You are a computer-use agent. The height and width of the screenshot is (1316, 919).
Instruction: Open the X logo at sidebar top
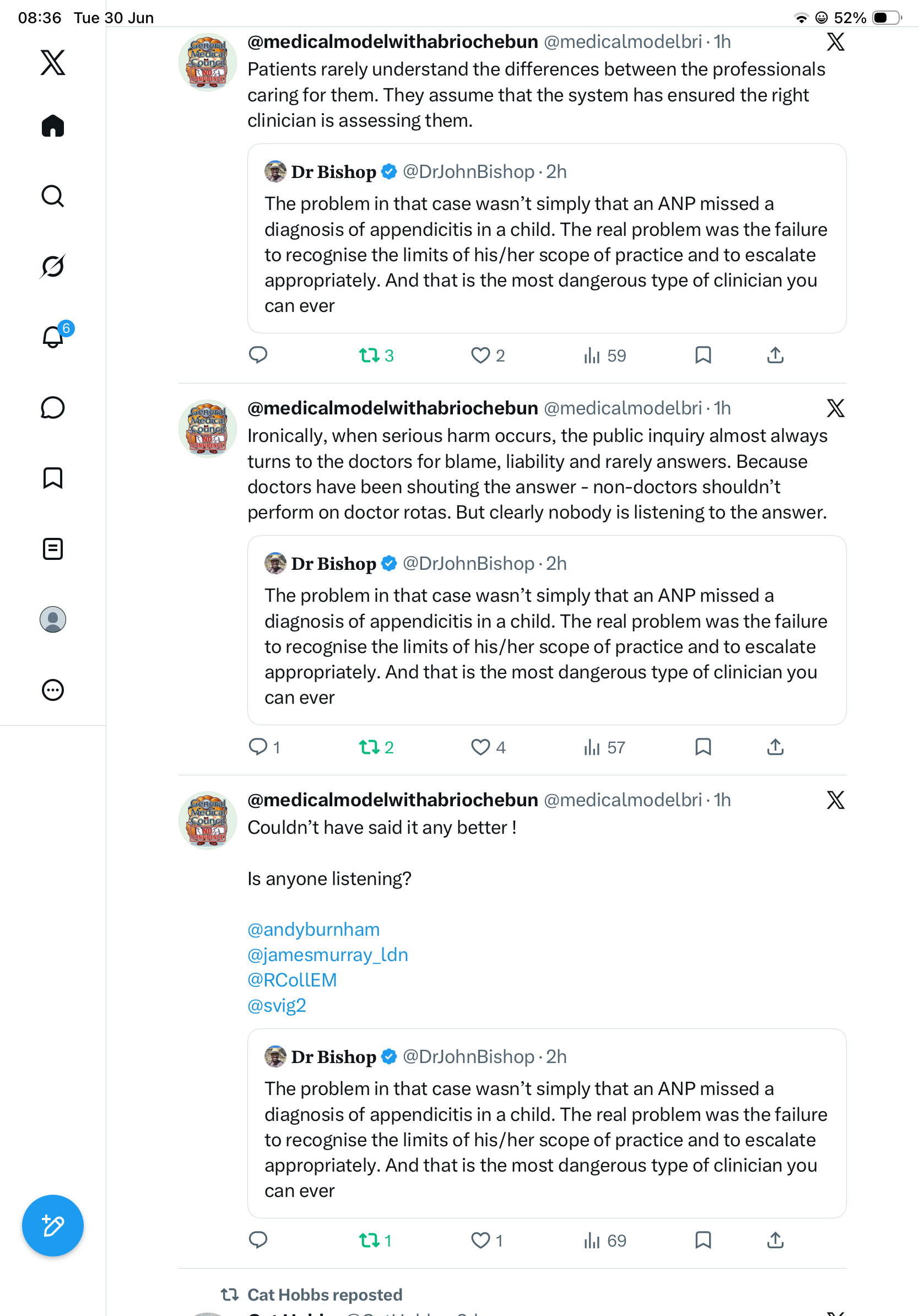tap(53, 62)
